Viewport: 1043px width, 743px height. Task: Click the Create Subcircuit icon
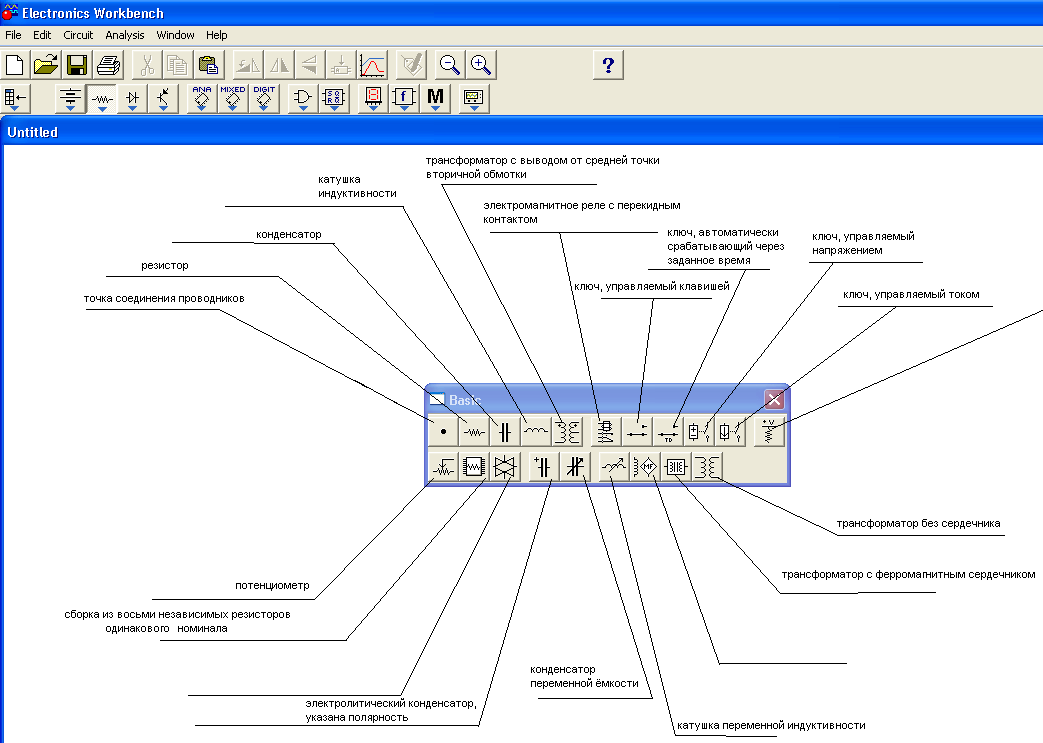coord(341,65)
